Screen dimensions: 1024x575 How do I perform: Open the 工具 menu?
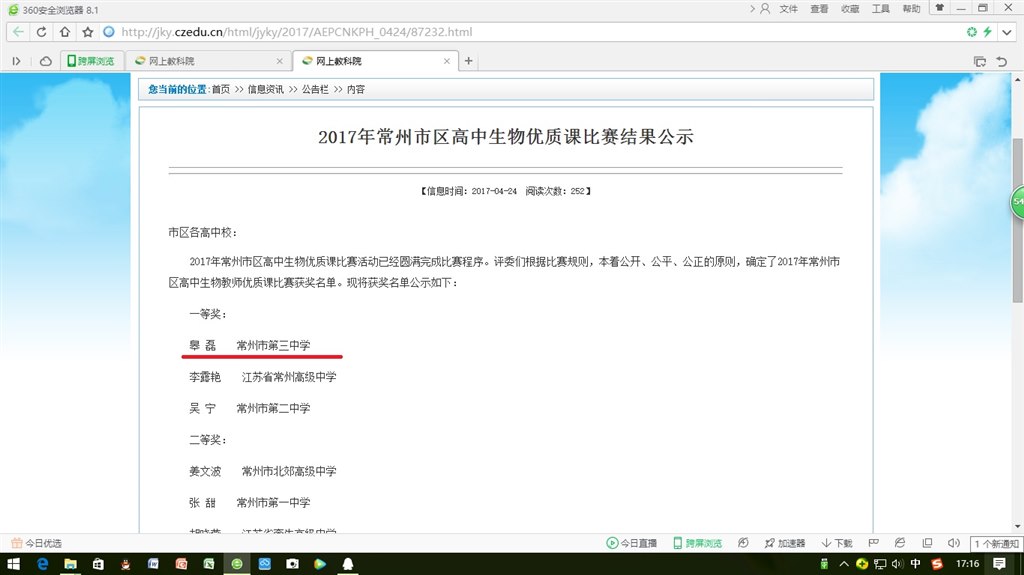tap(880, 8)
